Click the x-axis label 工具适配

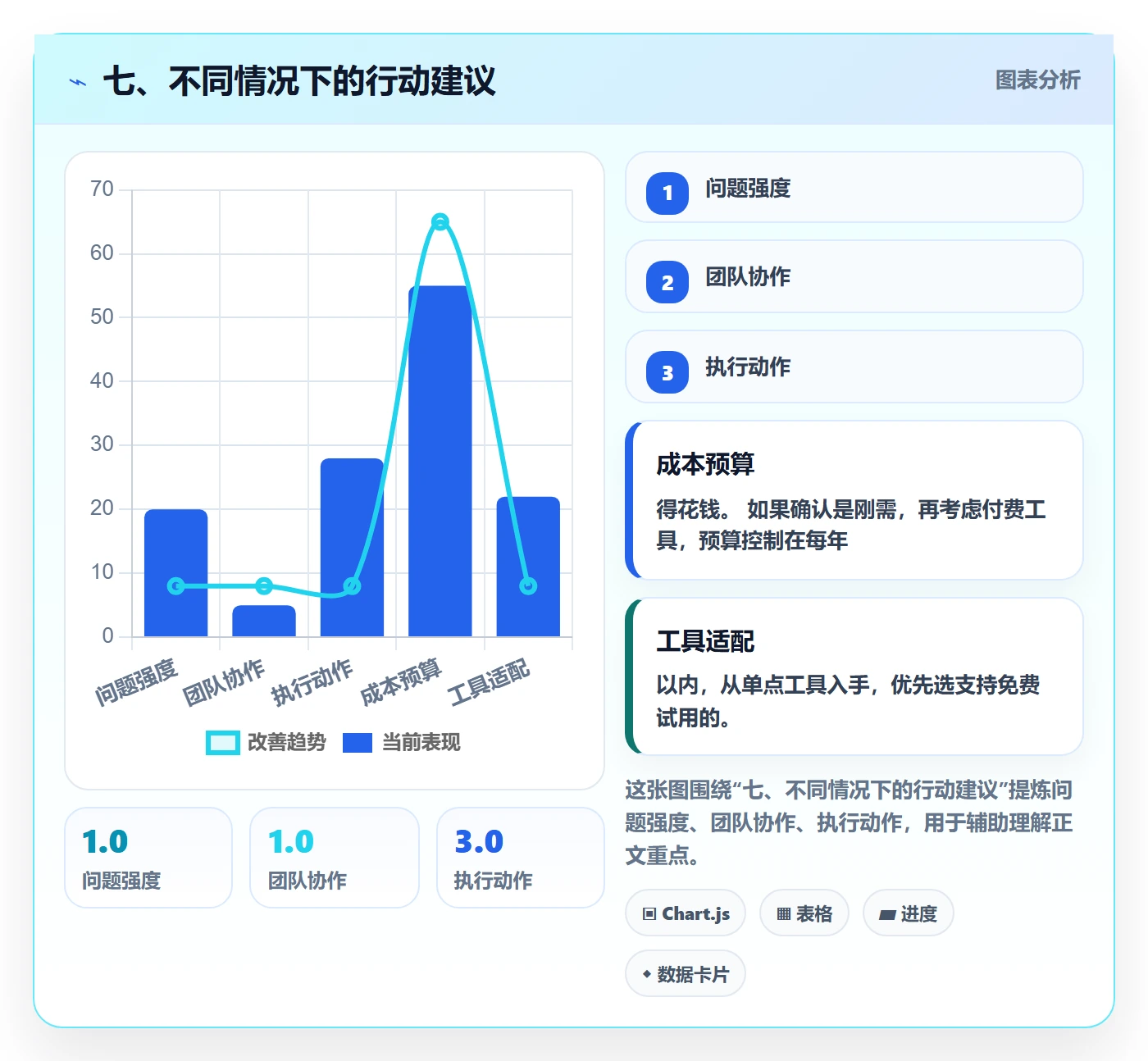click(x=489, y=682)
